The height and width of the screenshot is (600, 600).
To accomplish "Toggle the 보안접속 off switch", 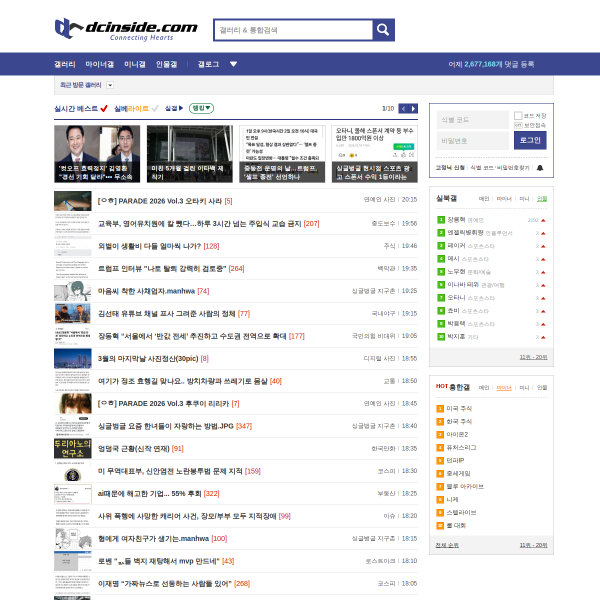I will pos(518,125).
